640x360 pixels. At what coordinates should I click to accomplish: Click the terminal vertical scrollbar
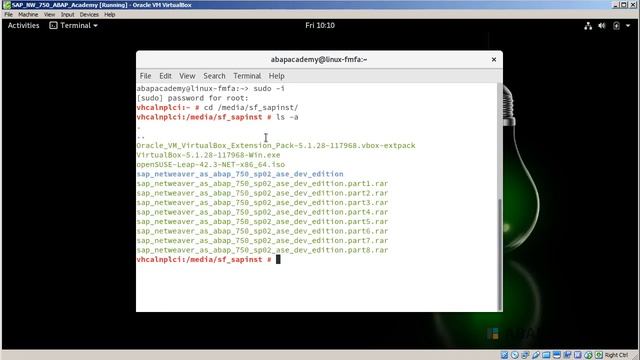click(x=500, y=254)
